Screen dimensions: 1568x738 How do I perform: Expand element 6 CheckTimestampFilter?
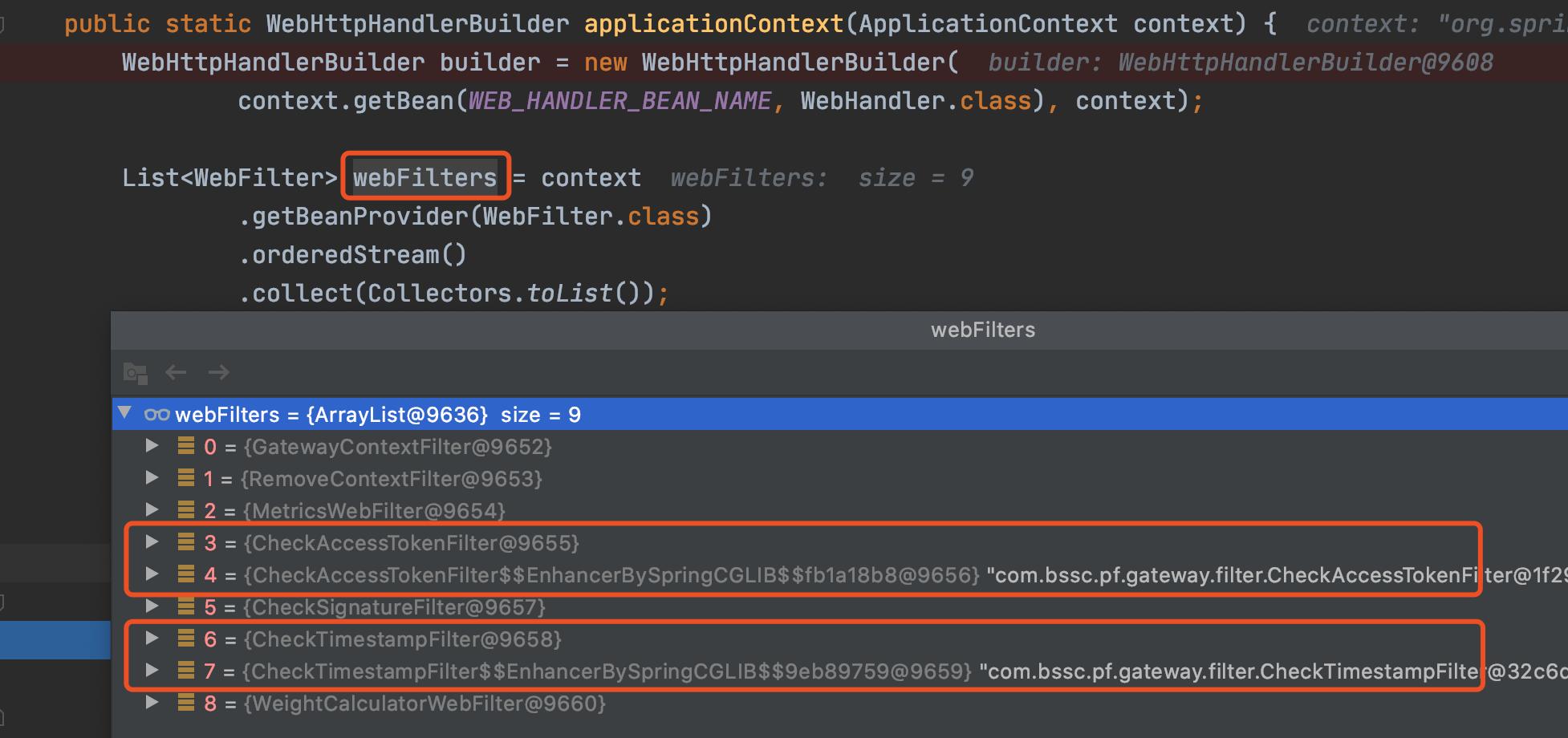coord(152,639)
